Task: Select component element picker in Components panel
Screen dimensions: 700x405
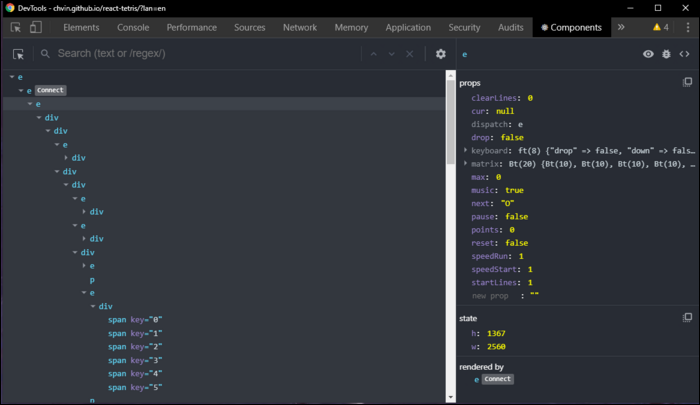Action: [x=18, y=54]
